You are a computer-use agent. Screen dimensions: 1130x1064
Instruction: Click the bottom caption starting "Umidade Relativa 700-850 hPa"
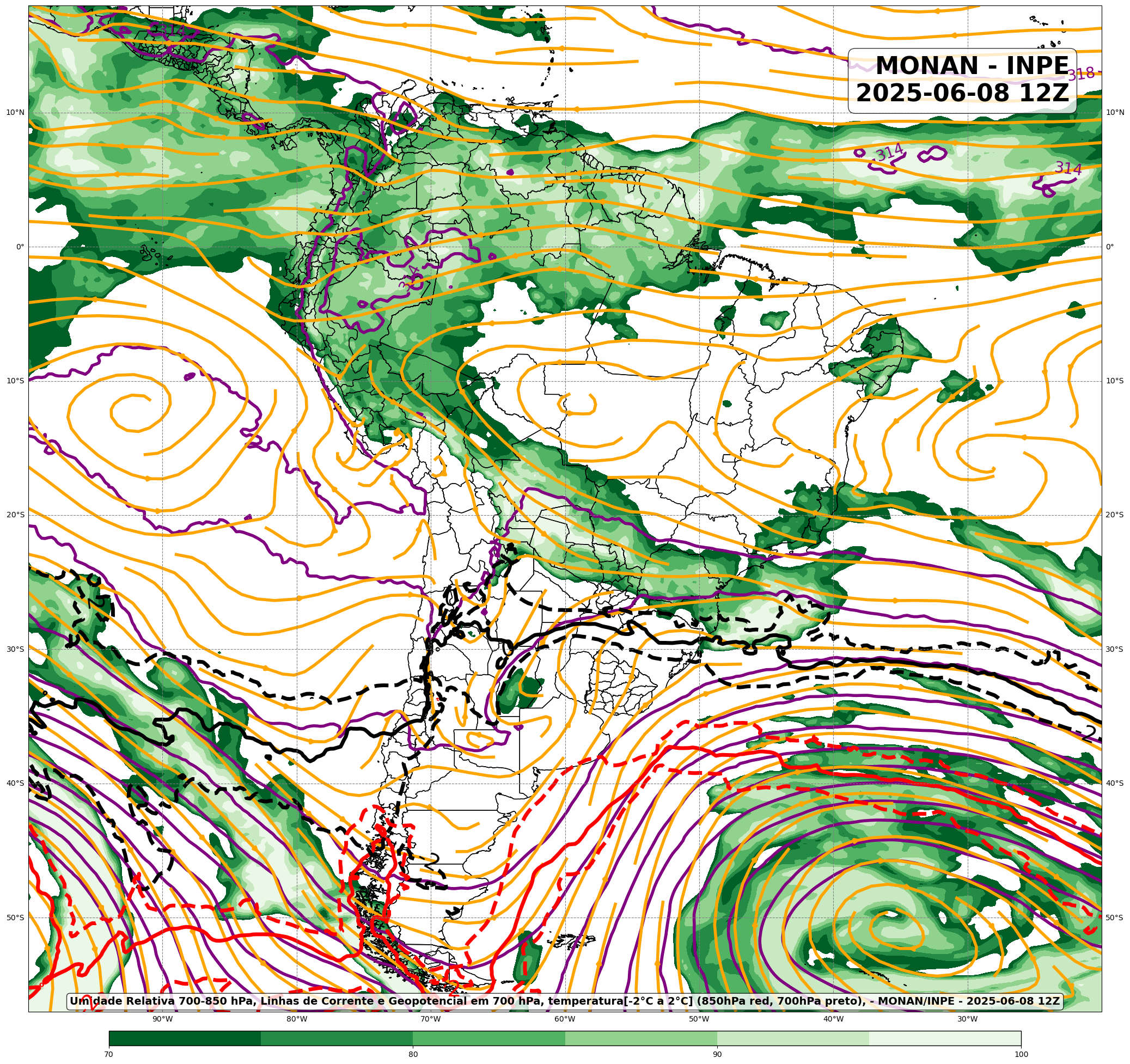(x=564, y=1001)
